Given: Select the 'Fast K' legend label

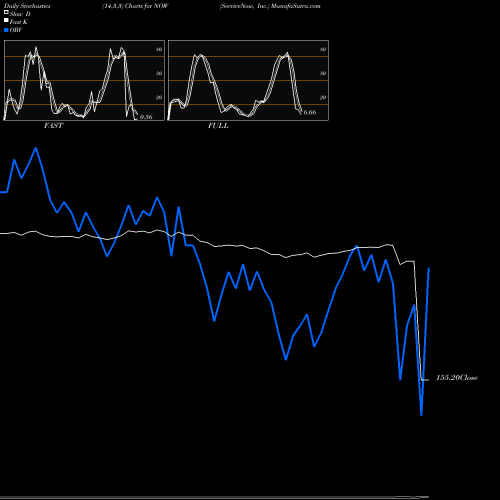Looking at the screenshot, I should point(18,22).
